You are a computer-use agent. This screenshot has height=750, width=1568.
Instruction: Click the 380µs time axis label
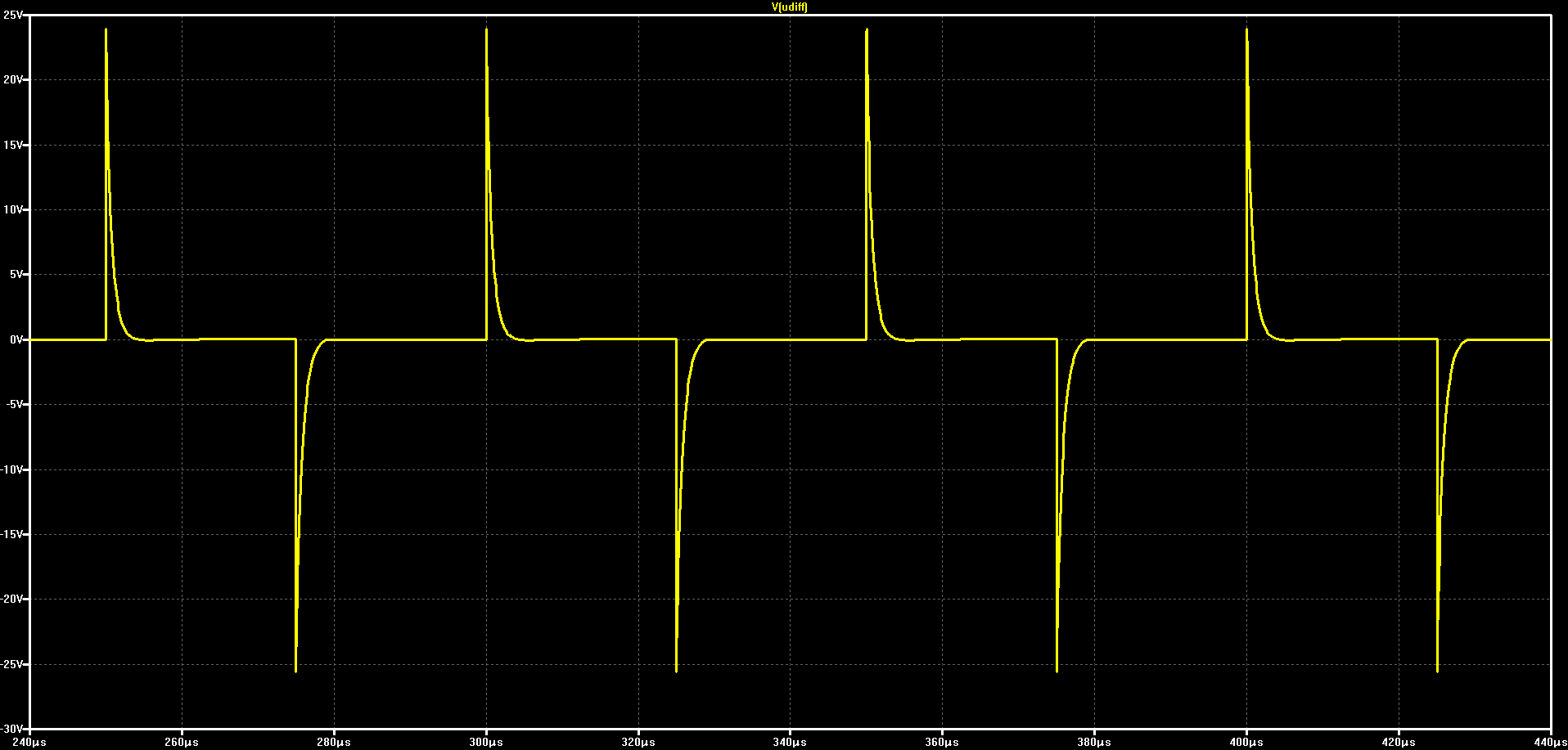coord(1095,743)
